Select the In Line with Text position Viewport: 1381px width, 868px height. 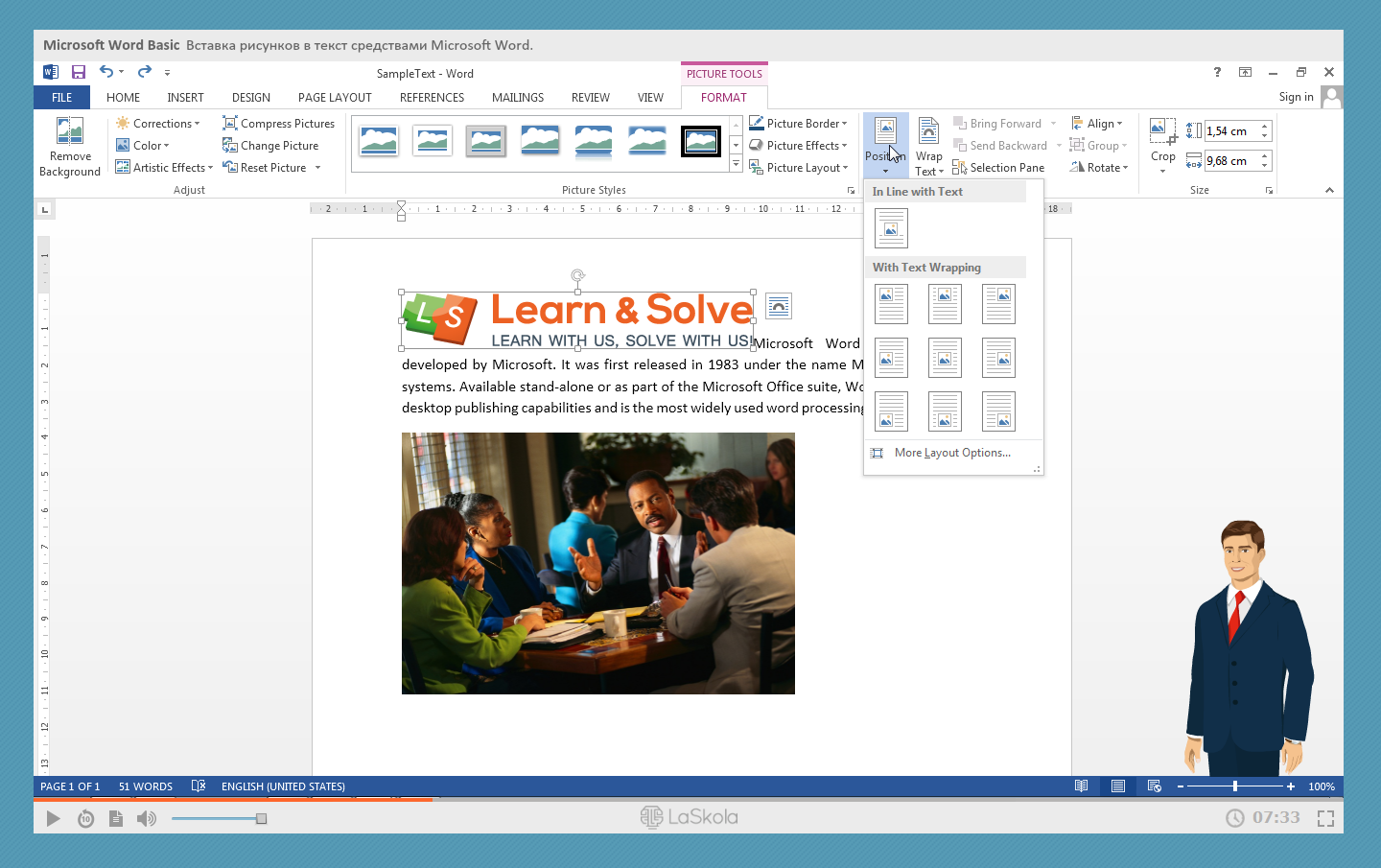pyautogui.click(x=891, y=228)
